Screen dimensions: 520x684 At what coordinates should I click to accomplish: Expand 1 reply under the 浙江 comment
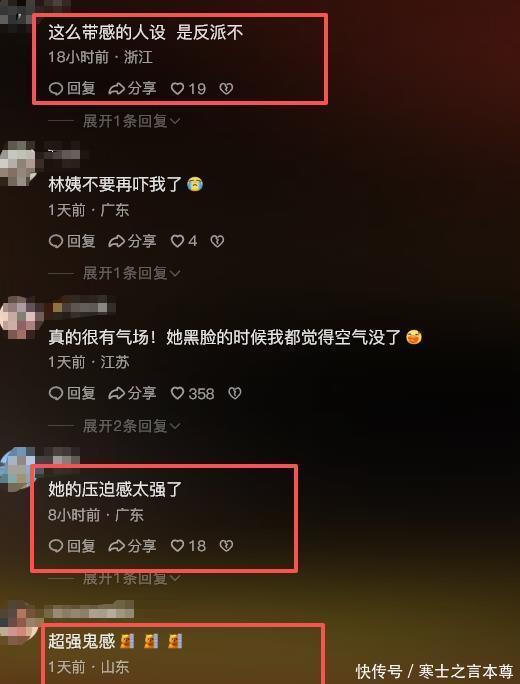click(131, 121)
